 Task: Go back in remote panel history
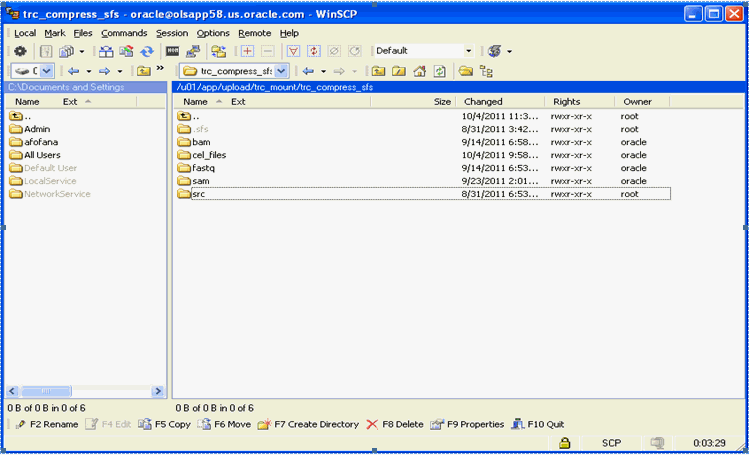point(308,71)
